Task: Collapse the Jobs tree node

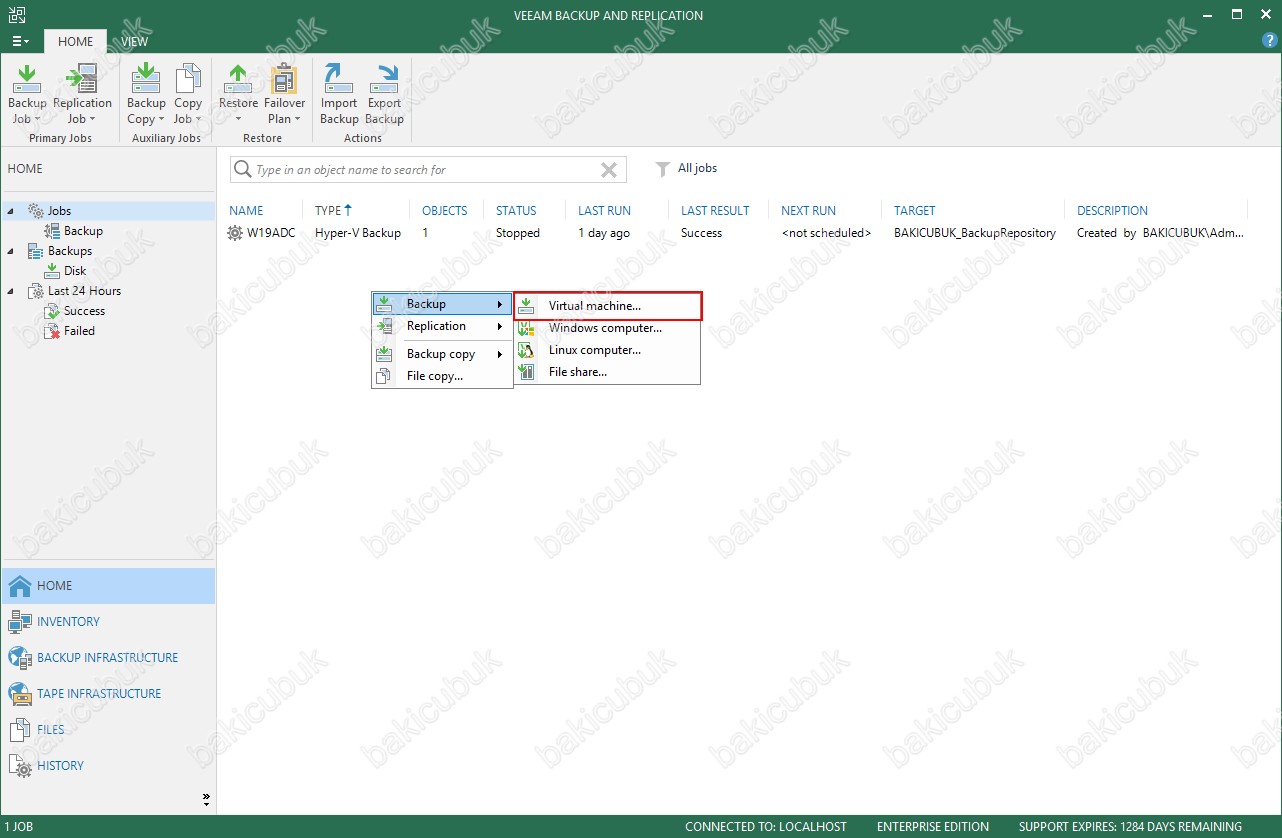Action: coord(12,211)
